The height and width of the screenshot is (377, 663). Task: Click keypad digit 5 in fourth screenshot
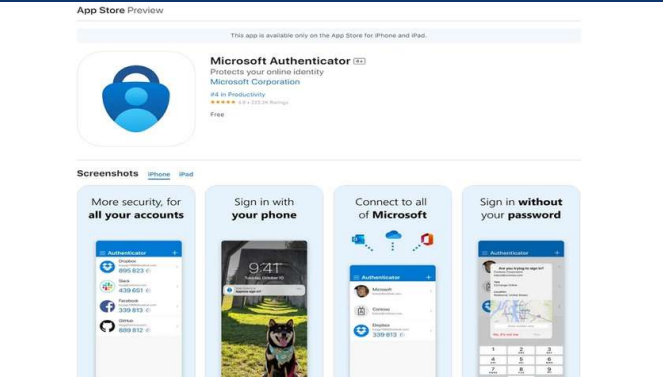[x=521, y=360]
